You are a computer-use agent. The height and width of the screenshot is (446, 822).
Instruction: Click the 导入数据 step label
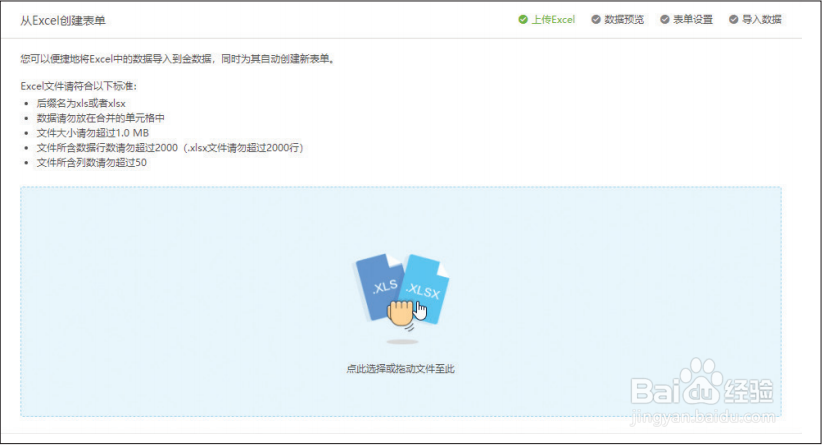pos(762,20)
